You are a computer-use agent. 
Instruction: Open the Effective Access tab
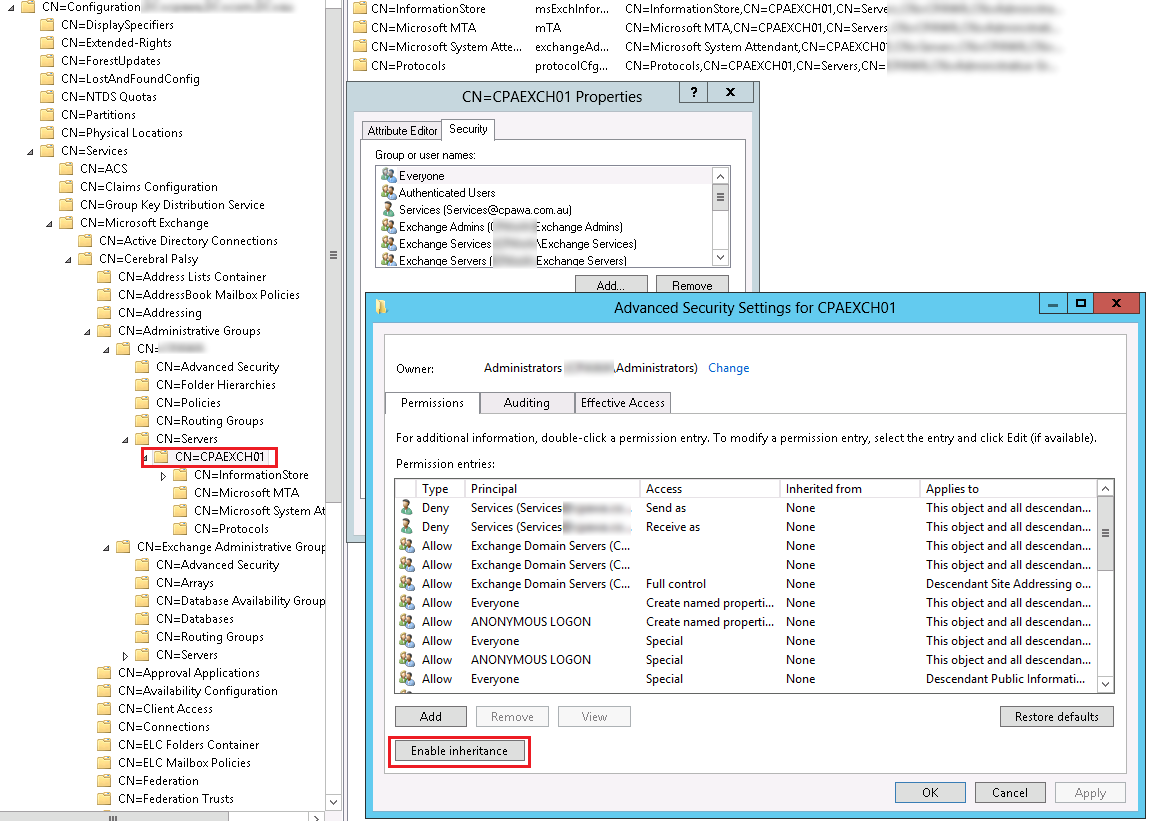(622, 403)
